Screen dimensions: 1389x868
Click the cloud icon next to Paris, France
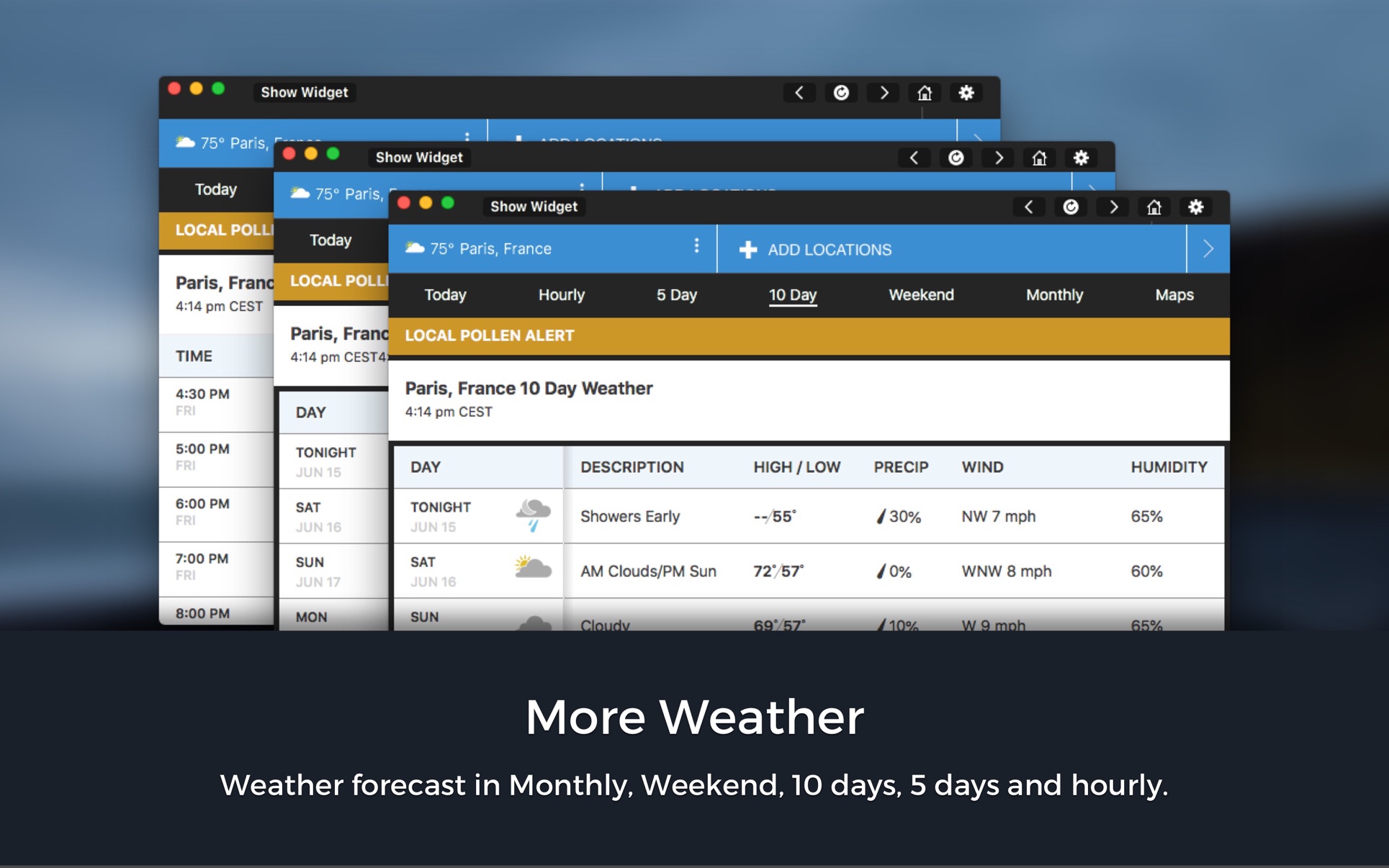coord(415,248)
